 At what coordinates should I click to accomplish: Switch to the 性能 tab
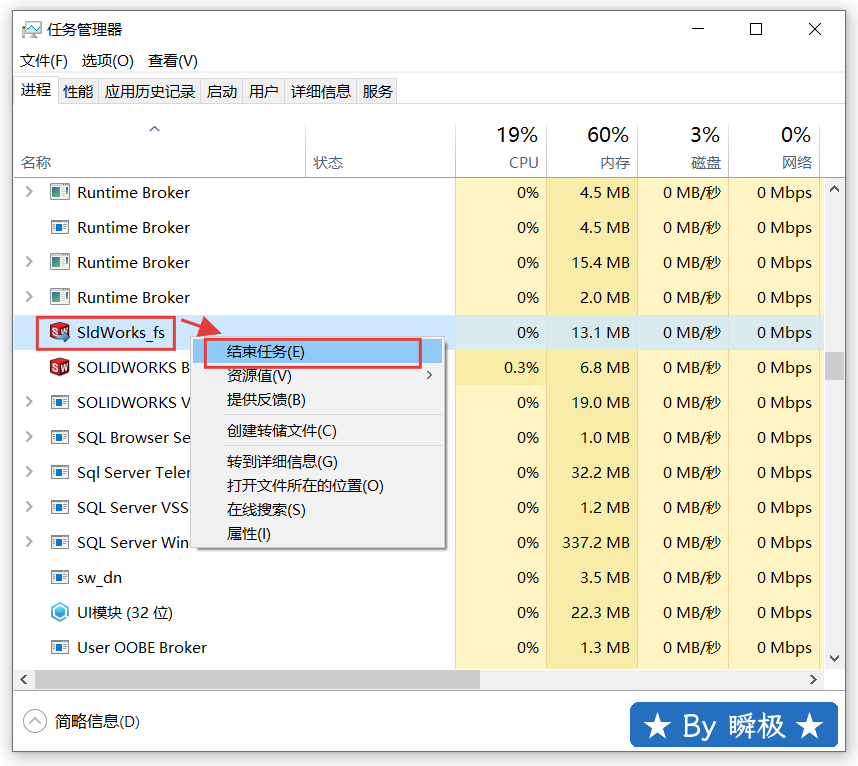(78, 91)
